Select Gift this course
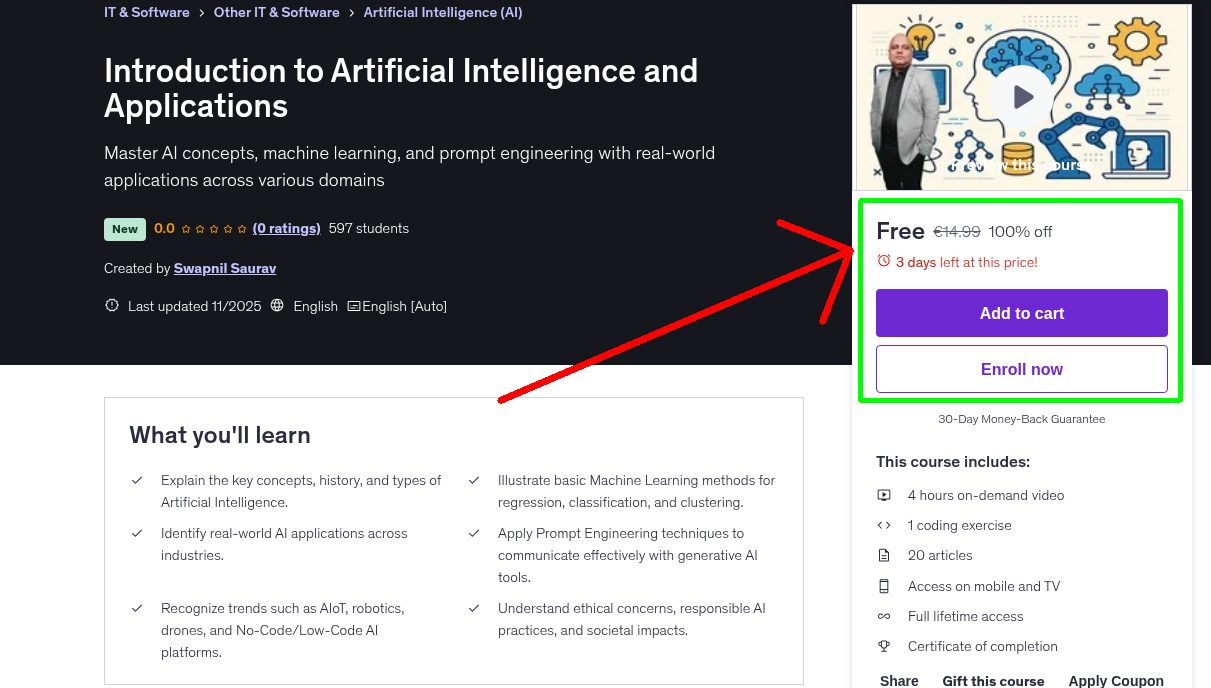Viewport: 1211px width, 688px height. click(x=993, y=680)
